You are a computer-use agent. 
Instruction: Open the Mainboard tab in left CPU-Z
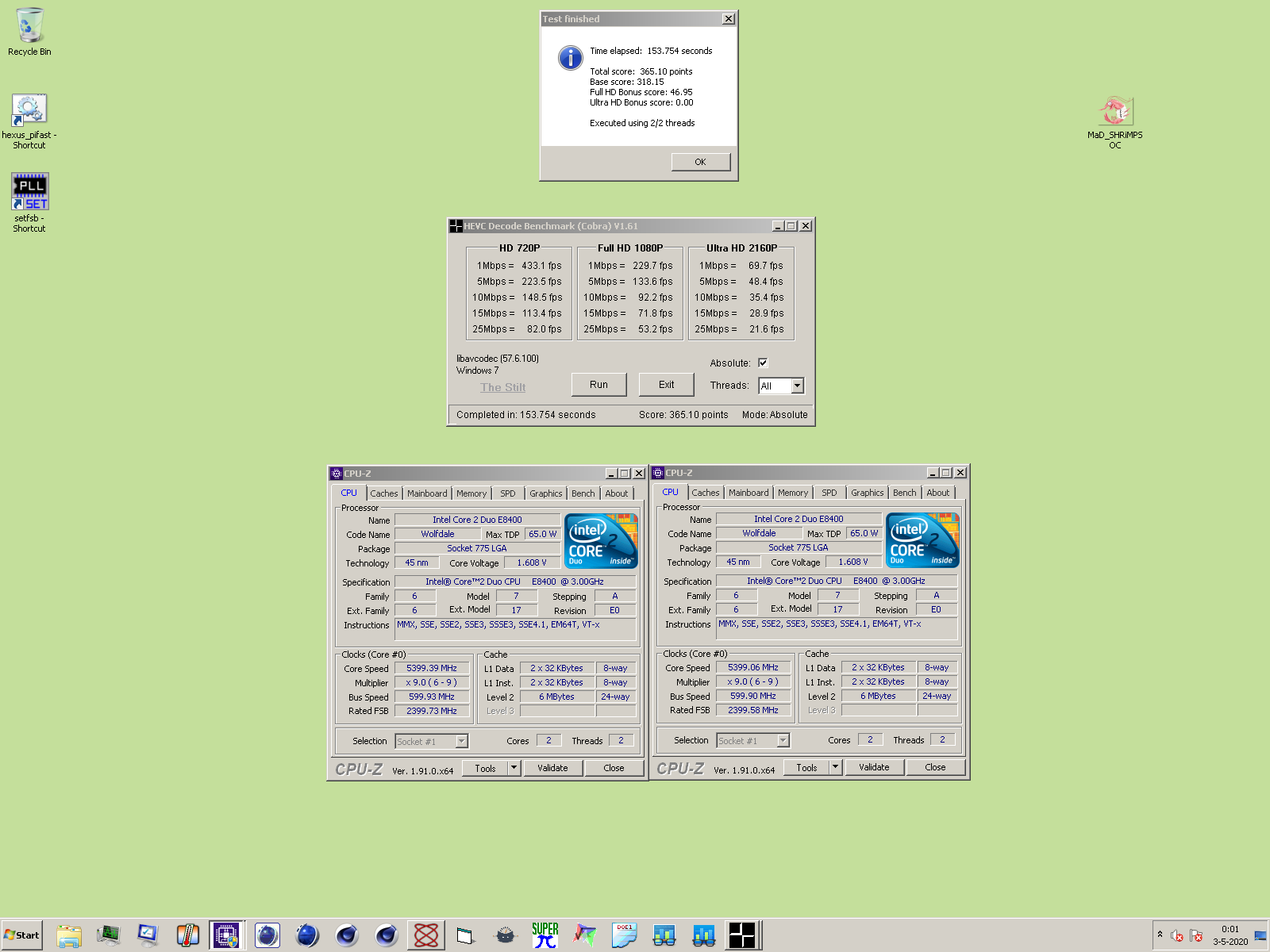427,493
